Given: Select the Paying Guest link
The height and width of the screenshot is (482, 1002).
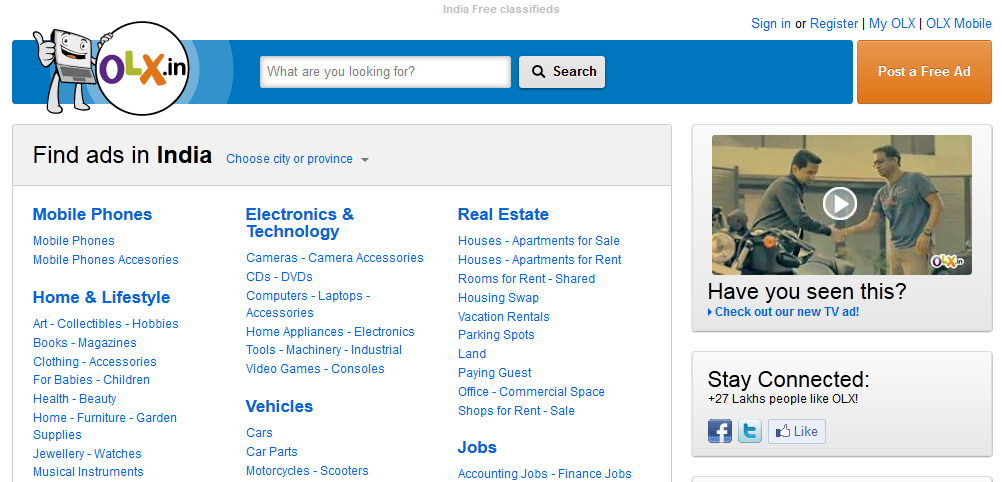Looking at the screenshot, I should [495, 373].
